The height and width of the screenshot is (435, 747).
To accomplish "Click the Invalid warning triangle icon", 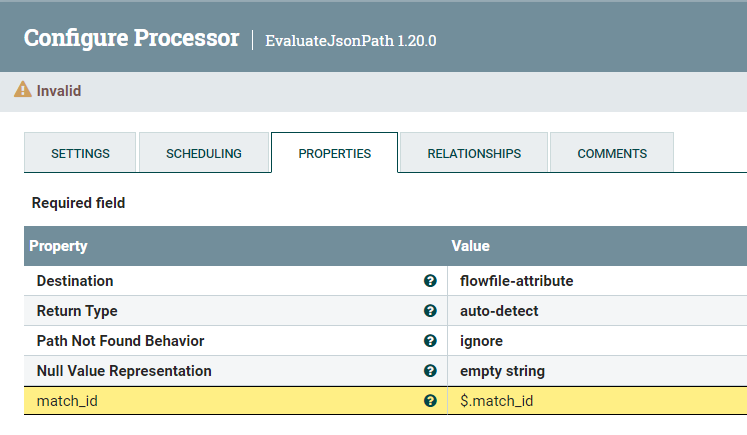I will click(x=23, y=90).
